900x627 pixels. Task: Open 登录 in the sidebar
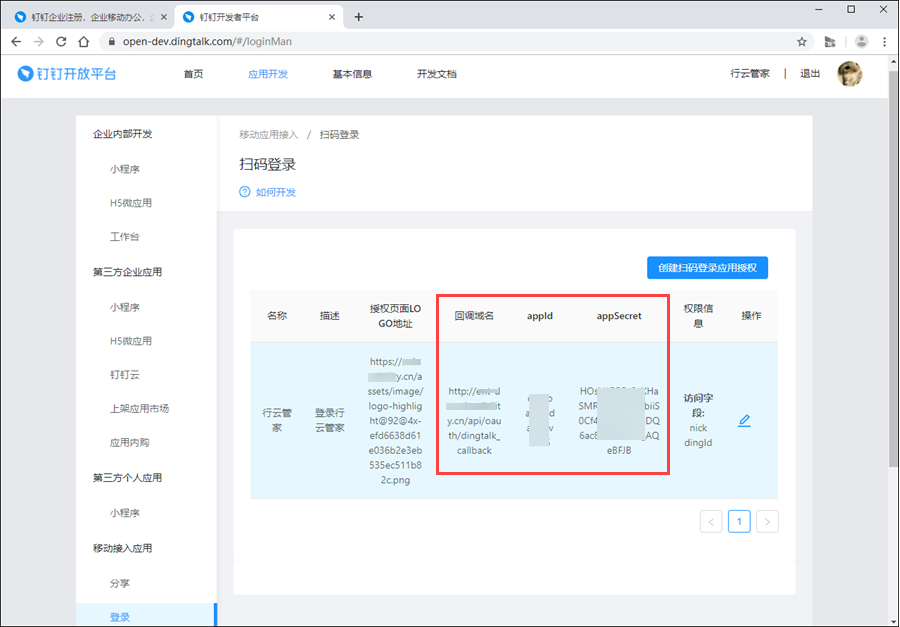click(146, 617)
